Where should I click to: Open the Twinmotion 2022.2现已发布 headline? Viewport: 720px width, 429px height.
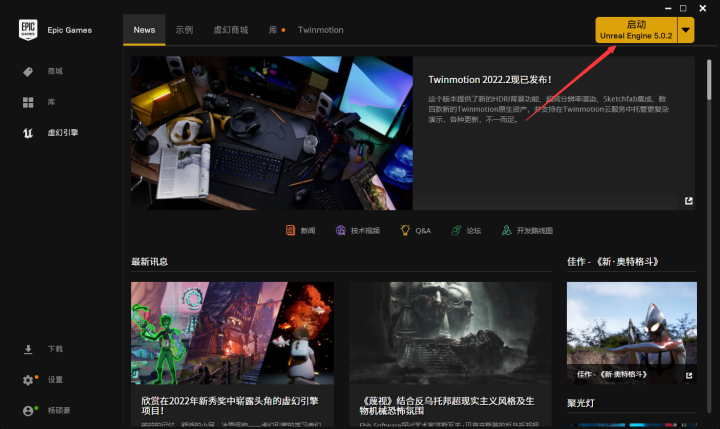tap(489, 80)
